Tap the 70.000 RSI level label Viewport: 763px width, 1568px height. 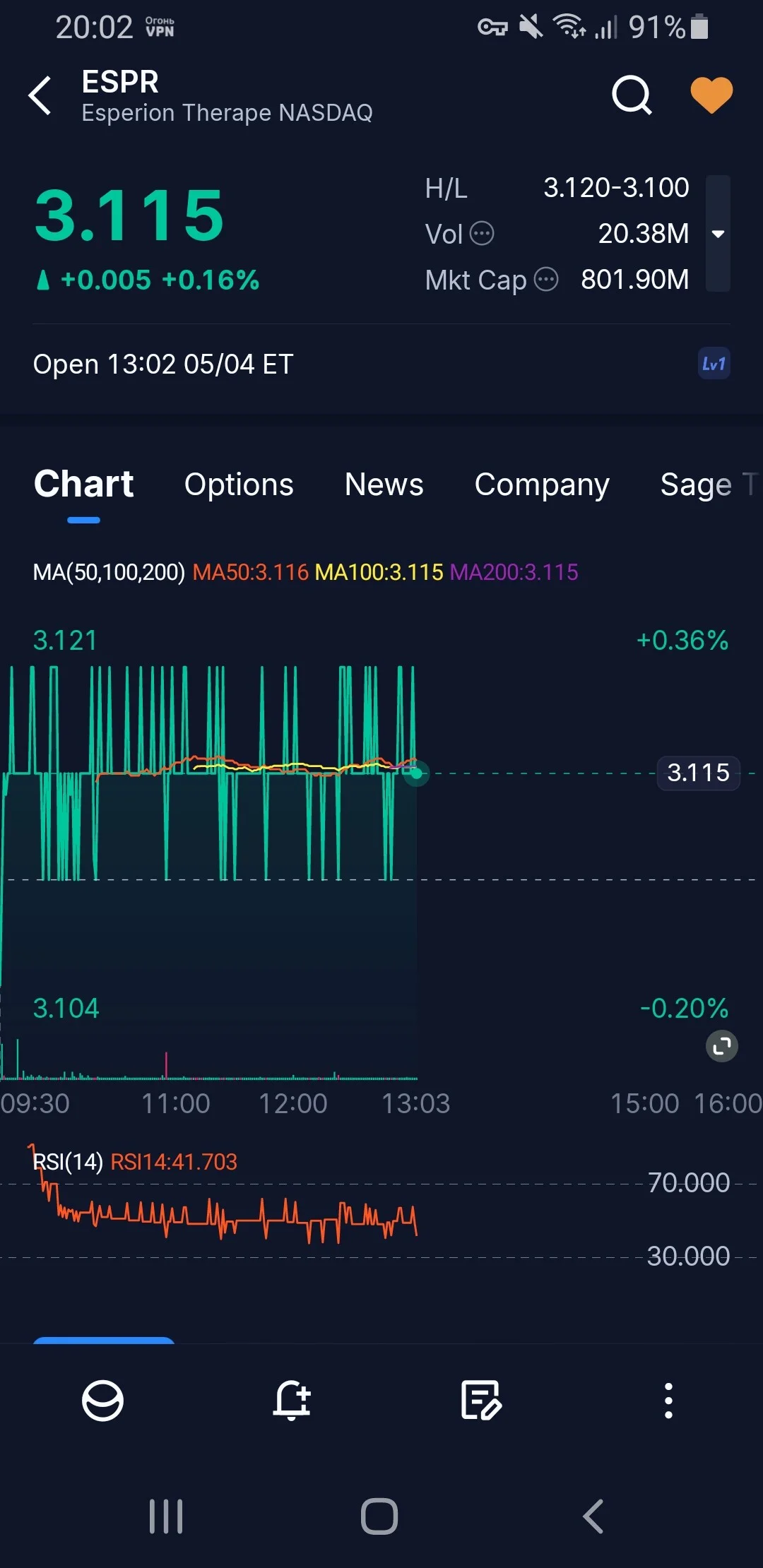point(689,1182)
